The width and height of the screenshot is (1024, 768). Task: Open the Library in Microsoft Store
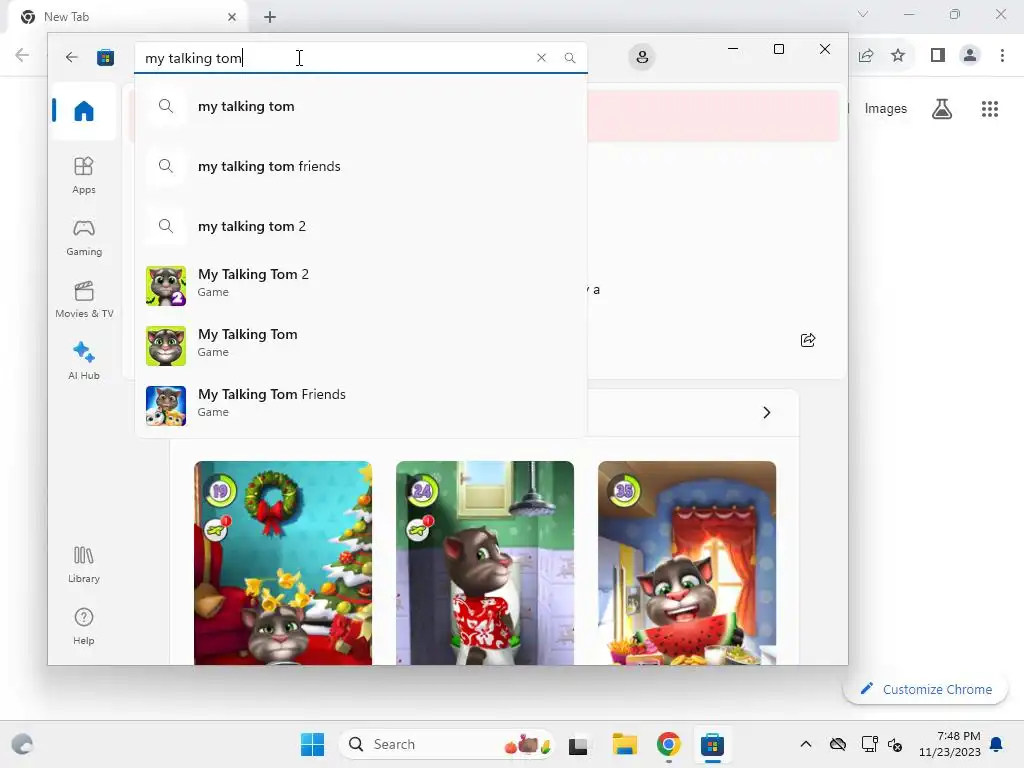click(x=84, y=565)
